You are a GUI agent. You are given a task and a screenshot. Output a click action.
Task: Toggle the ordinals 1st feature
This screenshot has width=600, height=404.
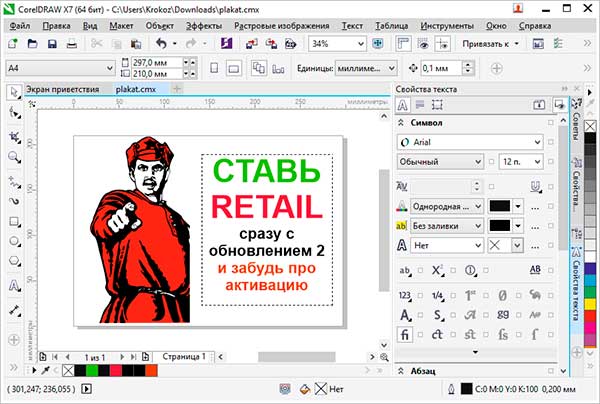pyautogui.click(x=470, y=295)
